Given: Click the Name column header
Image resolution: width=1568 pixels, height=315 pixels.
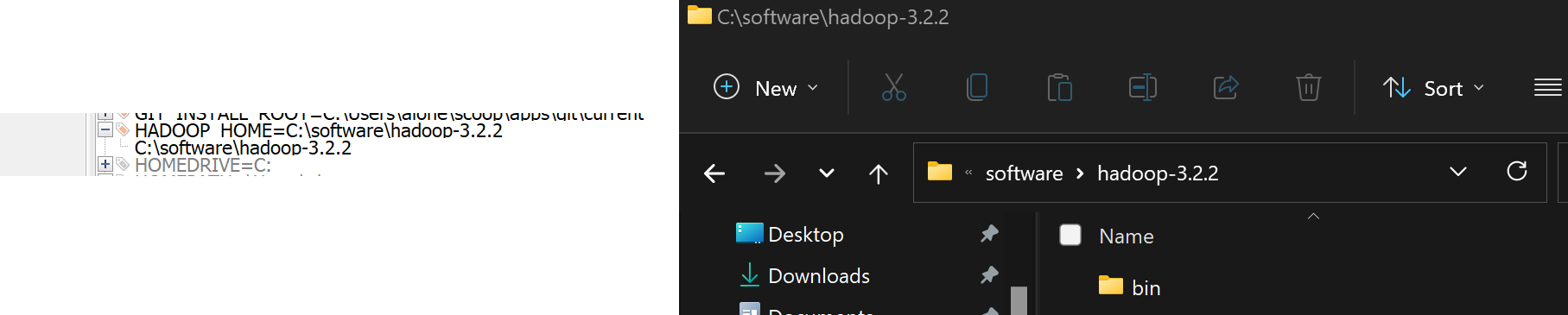Looking at the screenshot, I should [1127, 236].
